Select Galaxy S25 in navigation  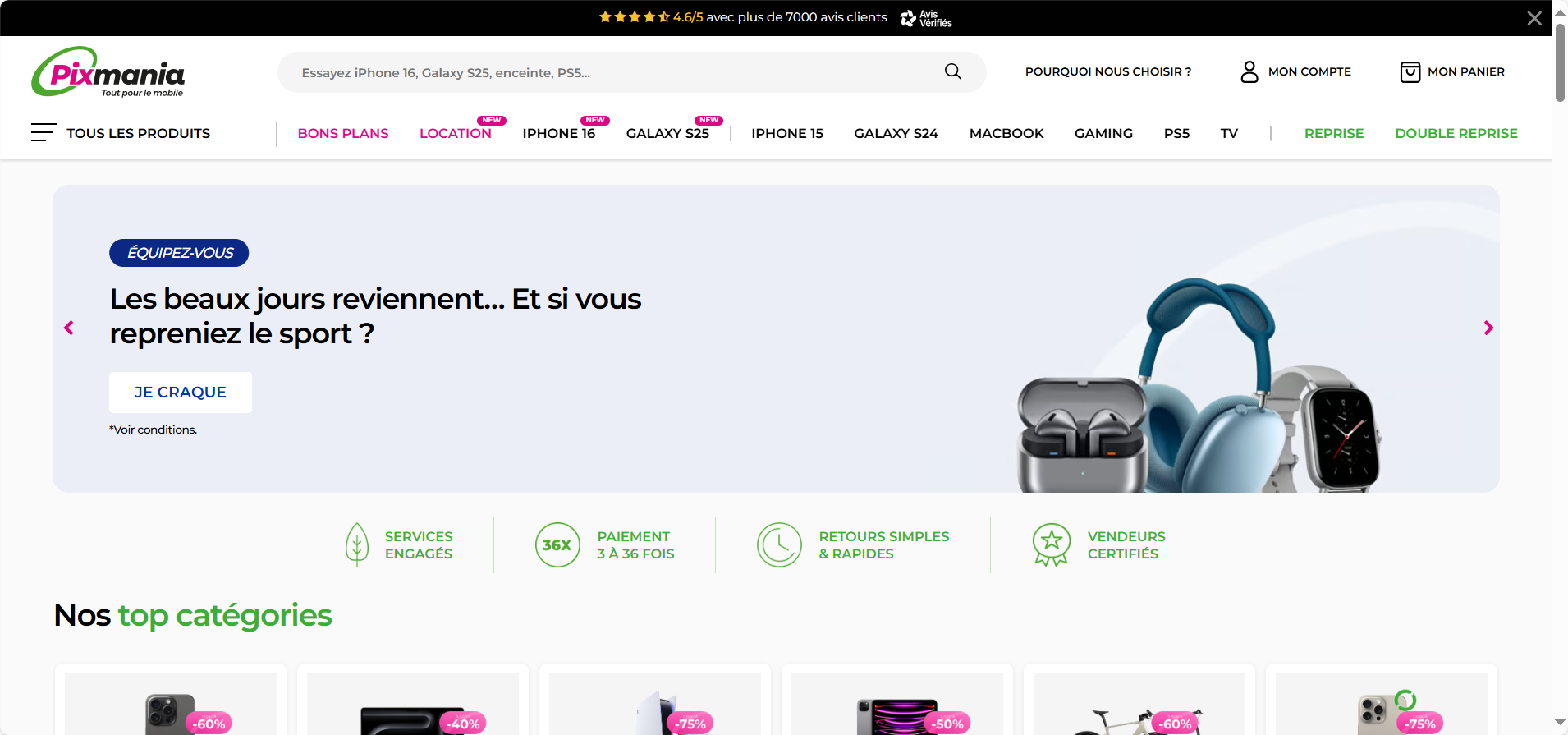coord(667,133)
